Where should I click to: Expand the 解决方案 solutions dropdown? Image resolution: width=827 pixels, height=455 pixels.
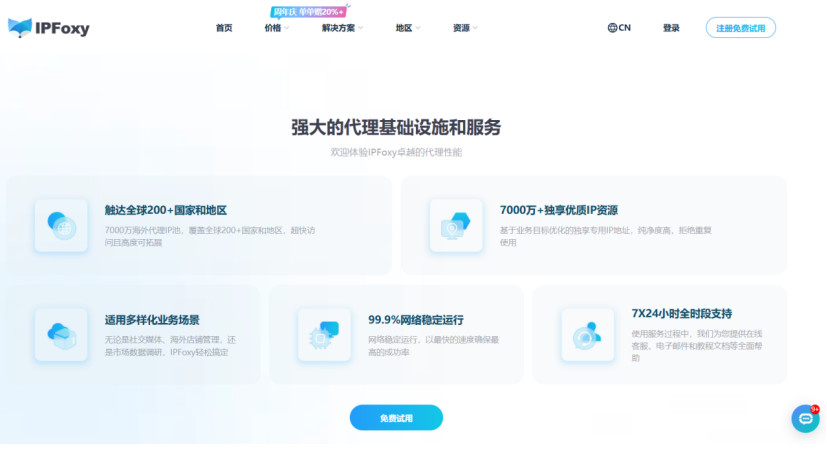[342, 28]
